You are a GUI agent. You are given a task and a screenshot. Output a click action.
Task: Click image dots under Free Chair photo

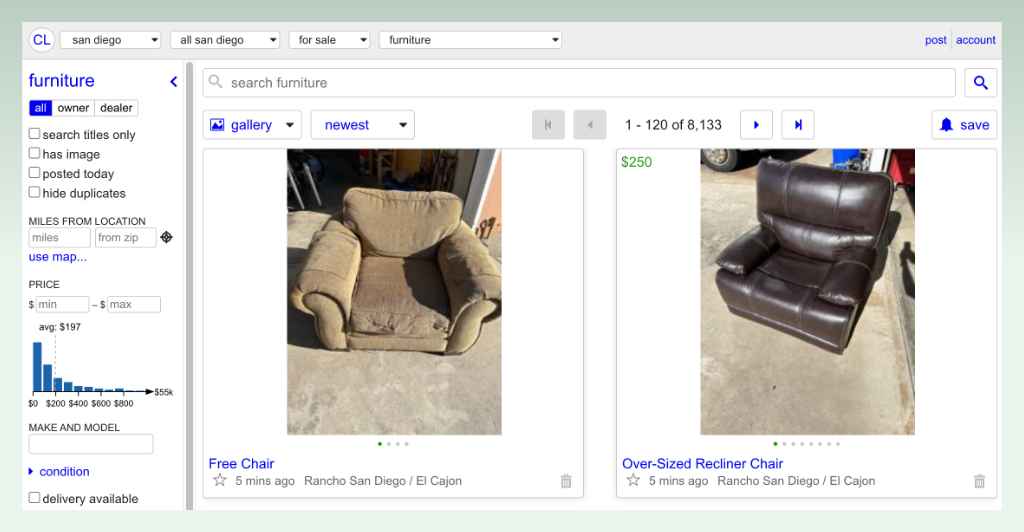pyautogui.click(x=393, y=444)
